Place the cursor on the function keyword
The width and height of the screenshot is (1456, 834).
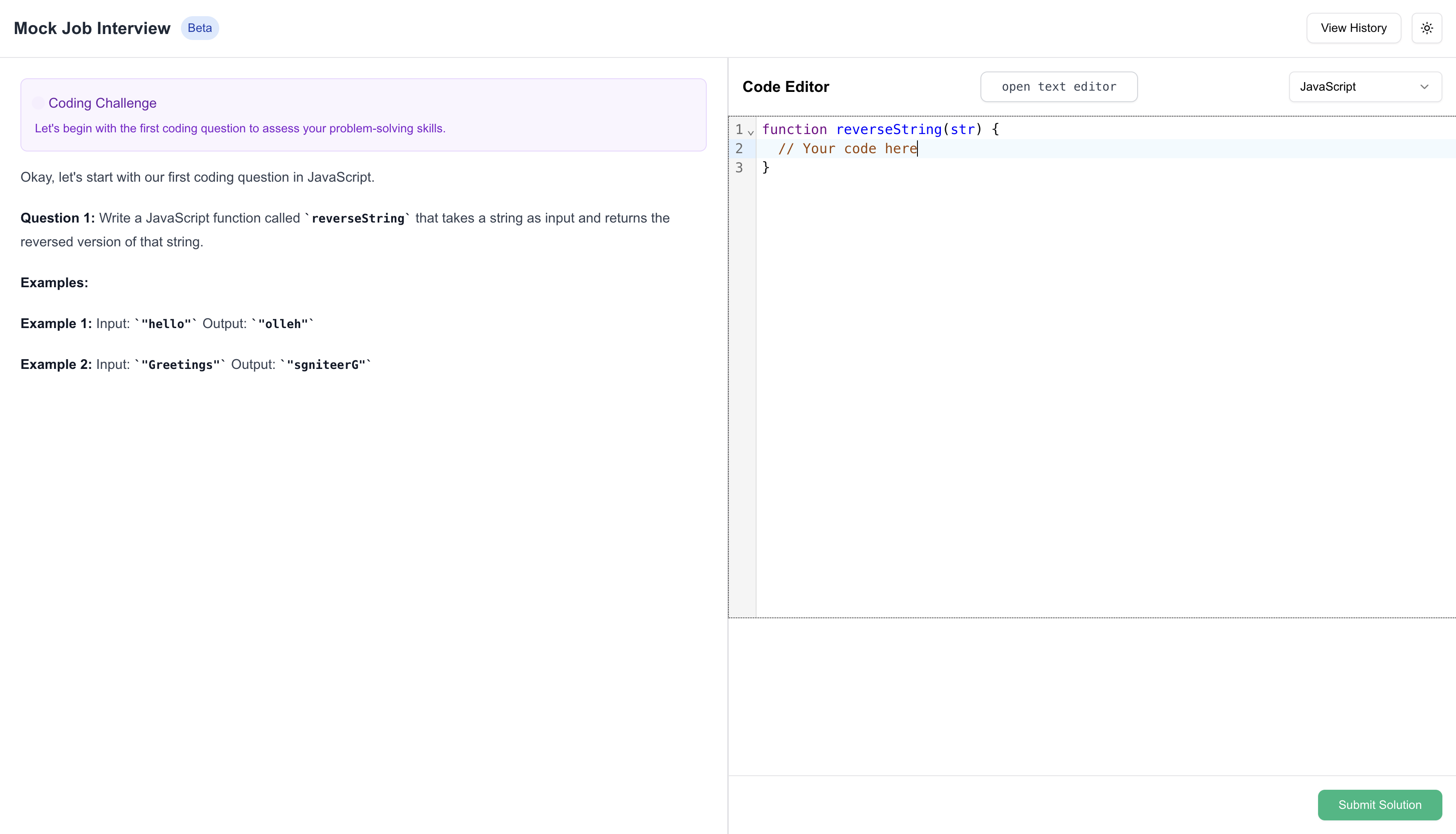[x=794, y=129]
